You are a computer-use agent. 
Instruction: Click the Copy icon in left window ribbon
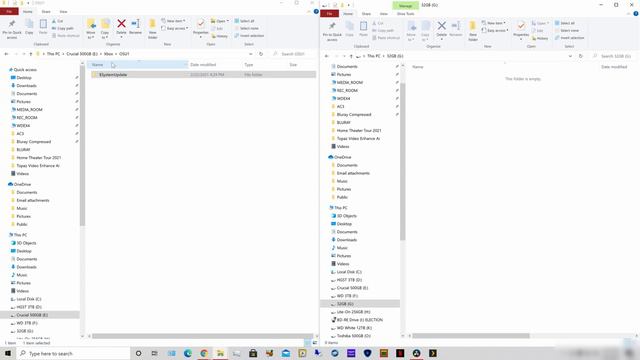tap(29, 27)
